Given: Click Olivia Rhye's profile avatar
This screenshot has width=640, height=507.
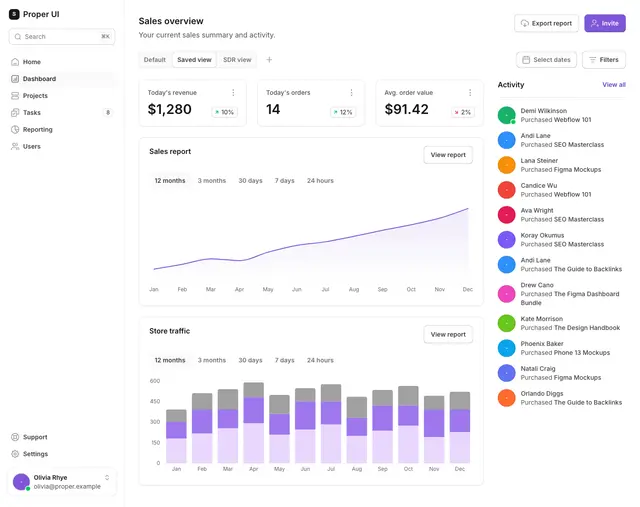Looking at the screenshot, I should click(21, 482).
